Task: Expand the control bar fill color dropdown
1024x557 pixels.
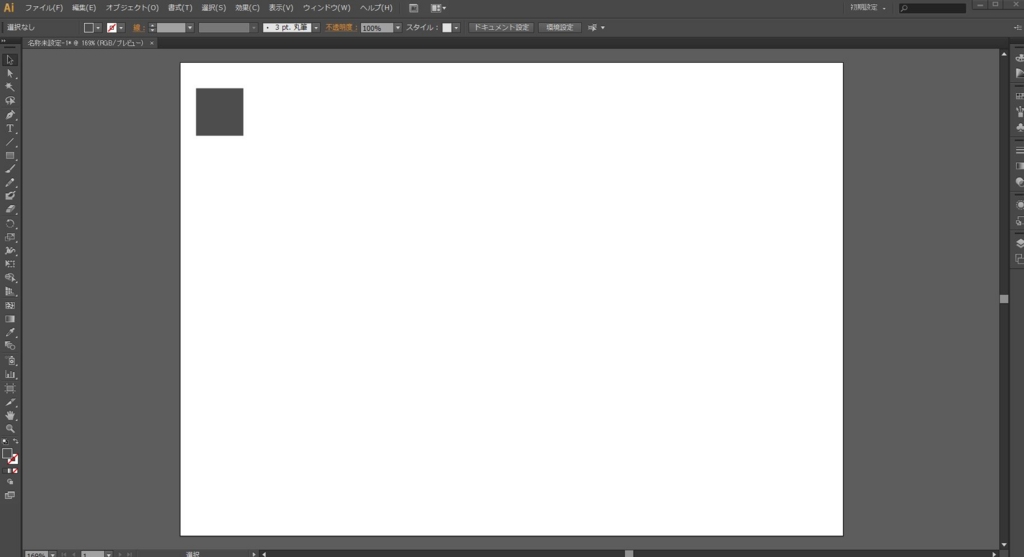Action: pyautogui.click(x=98, y=28)
